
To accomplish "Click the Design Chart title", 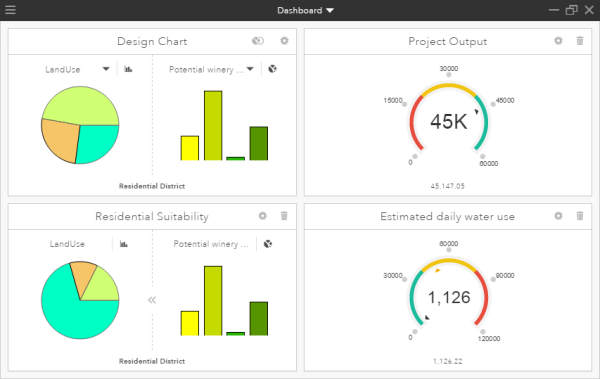I will [x=152, y=41].
